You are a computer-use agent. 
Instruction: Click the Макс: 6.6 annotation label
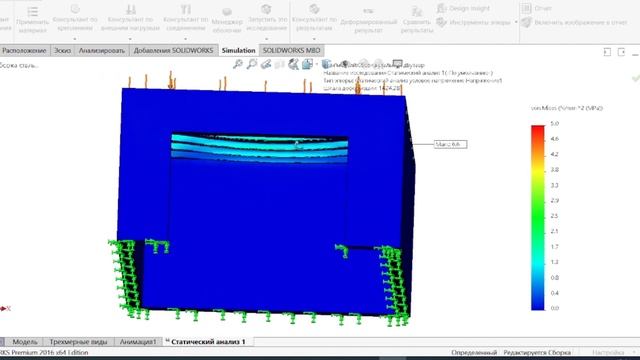pos(450,144)
